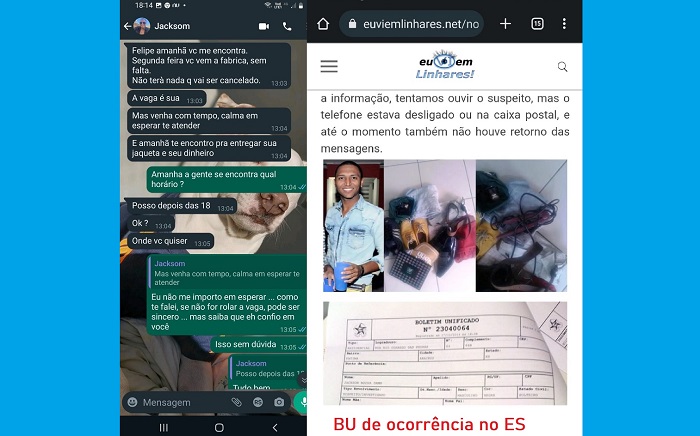The image size is (700, 436).
Task: Tap the site search magnifier icon
Action: (x=562, y=67)
